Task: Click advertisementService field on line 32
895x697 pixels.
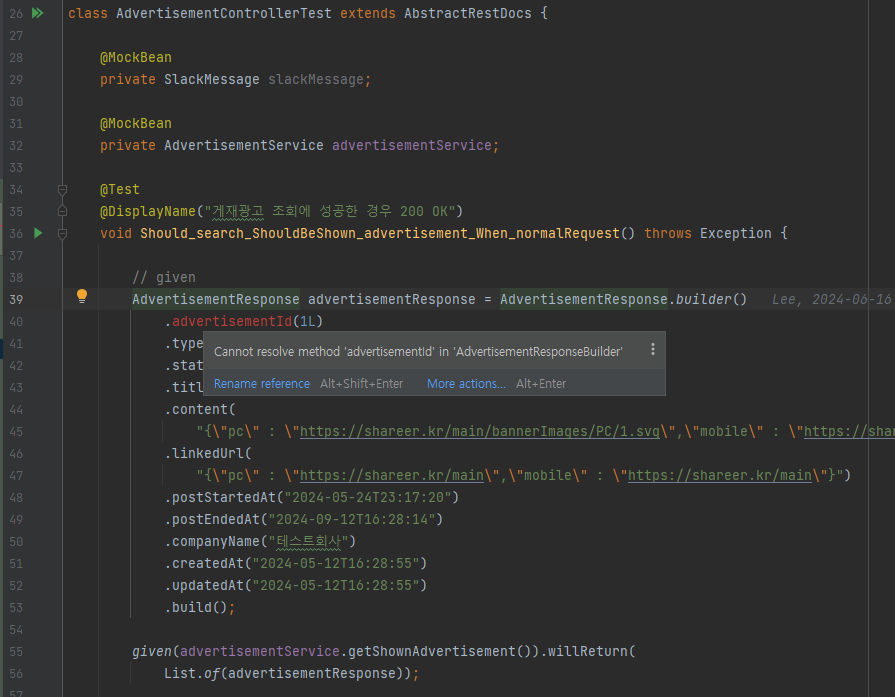Action: click(412, 146)
